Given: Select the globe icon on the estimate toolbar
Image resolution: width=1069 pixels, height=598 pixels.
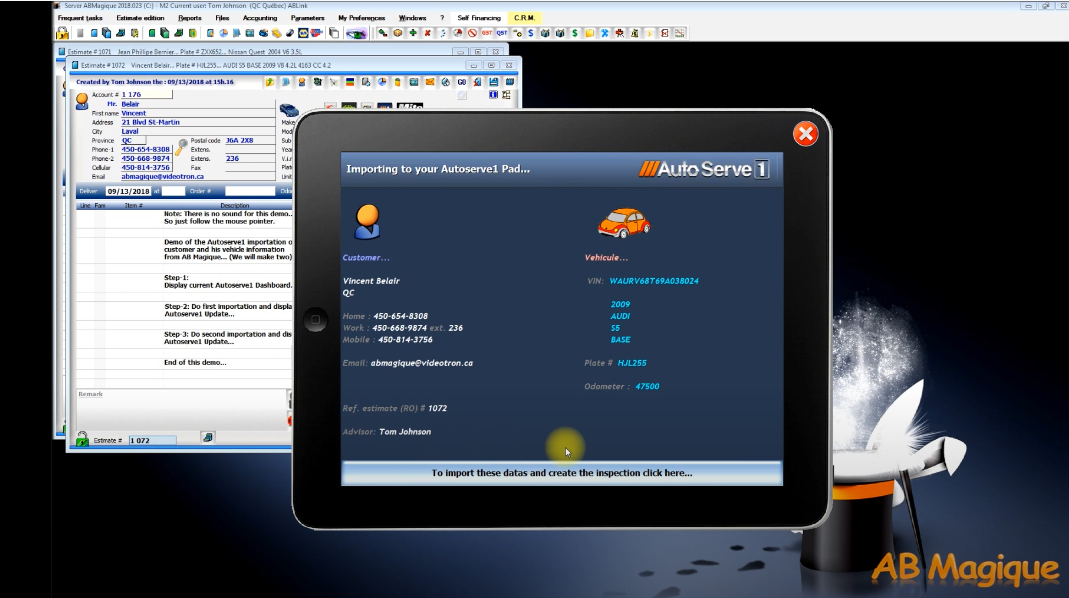Looking at the screenshot, I should [x=445, y=84].
